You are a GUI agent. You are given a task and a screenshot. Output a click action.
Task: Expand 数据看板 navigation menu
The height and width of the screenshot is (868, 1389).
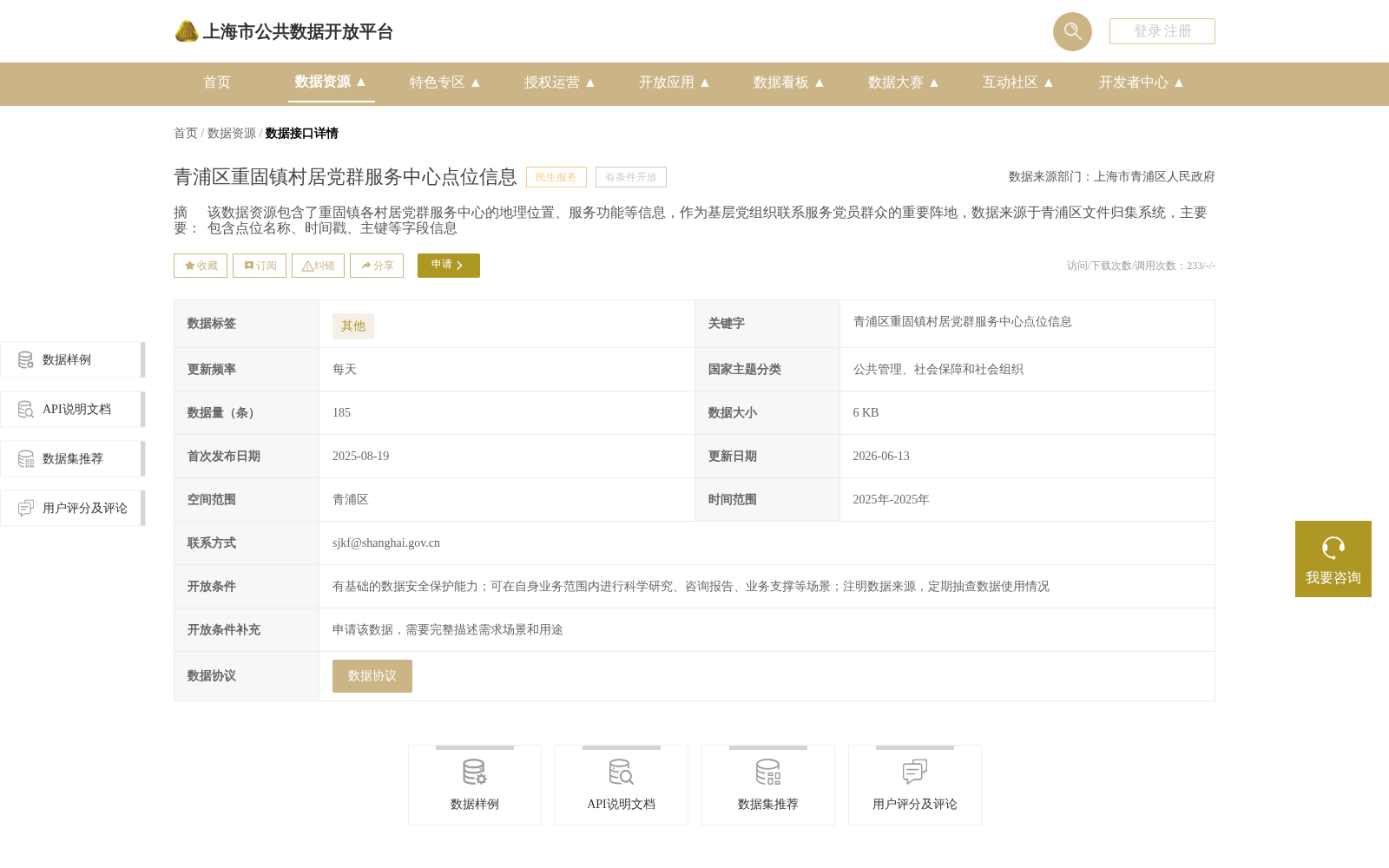tap(789, 82)
